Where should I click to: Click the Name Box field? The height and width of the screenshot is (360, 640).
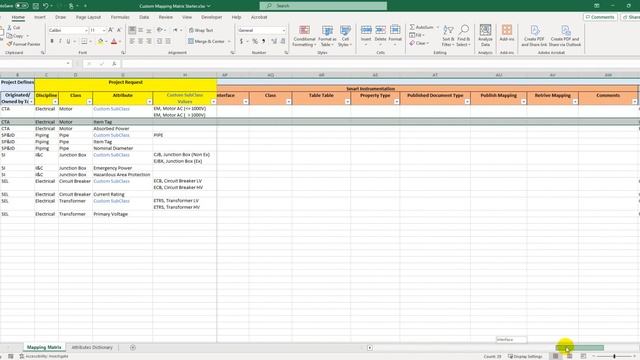[35, 64]
